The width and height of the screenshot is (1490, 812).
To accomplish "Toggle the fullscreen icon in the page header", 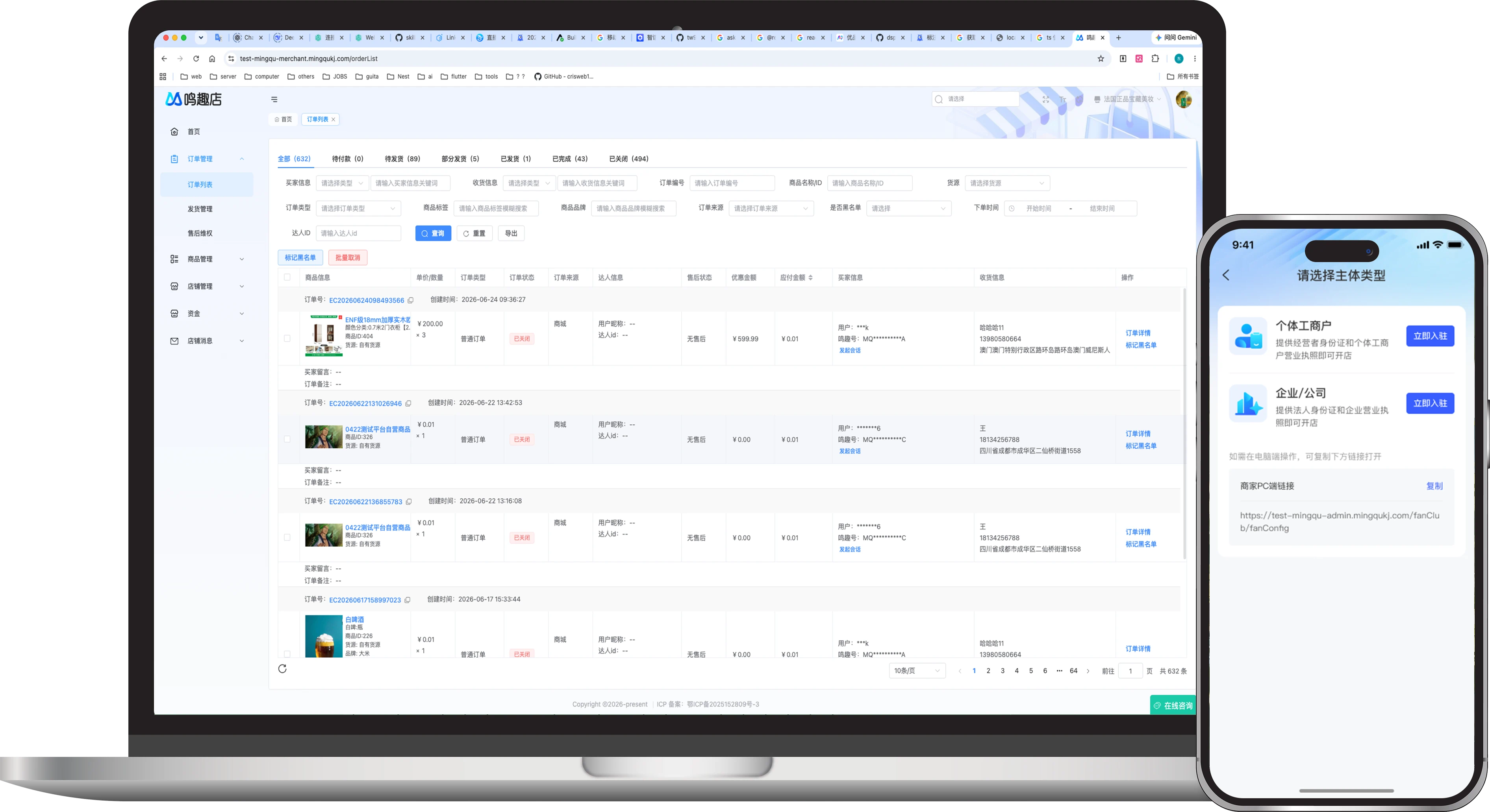I will click(x=1046, y=100).
